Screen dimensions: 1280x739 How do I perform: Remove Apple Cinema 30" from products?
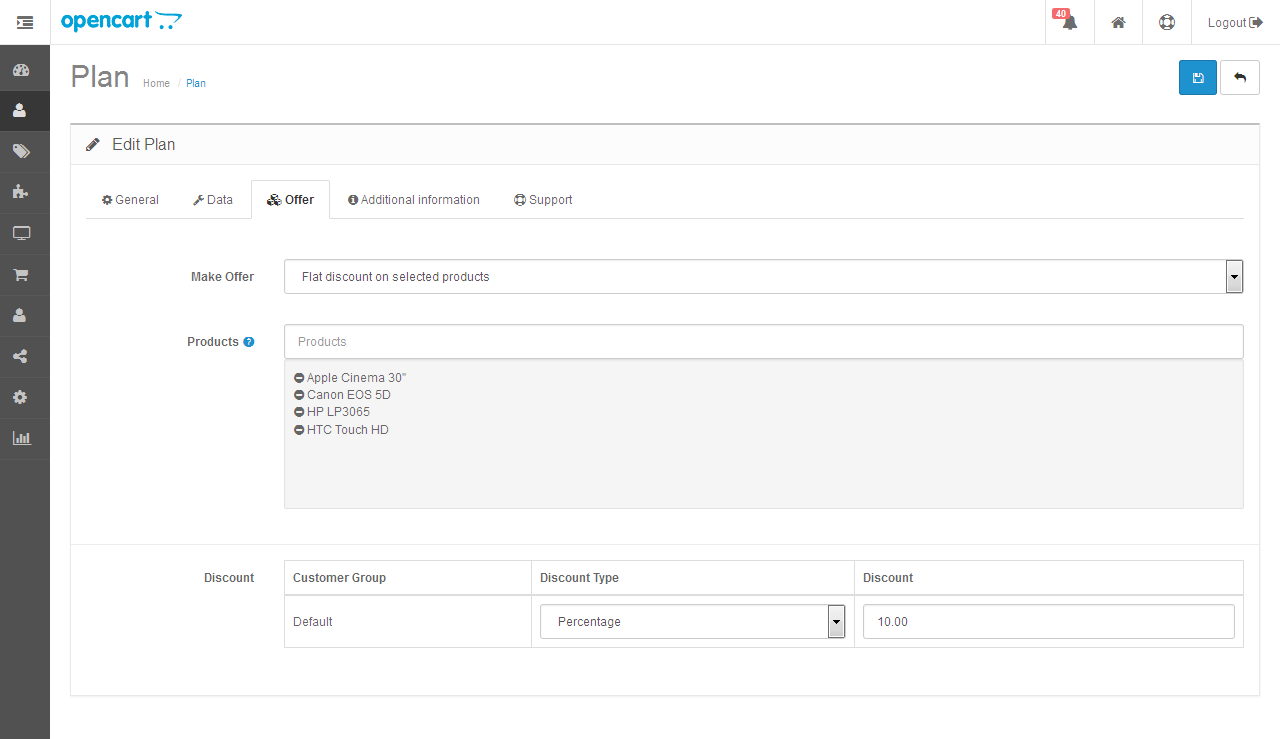[x=299, y=378]
